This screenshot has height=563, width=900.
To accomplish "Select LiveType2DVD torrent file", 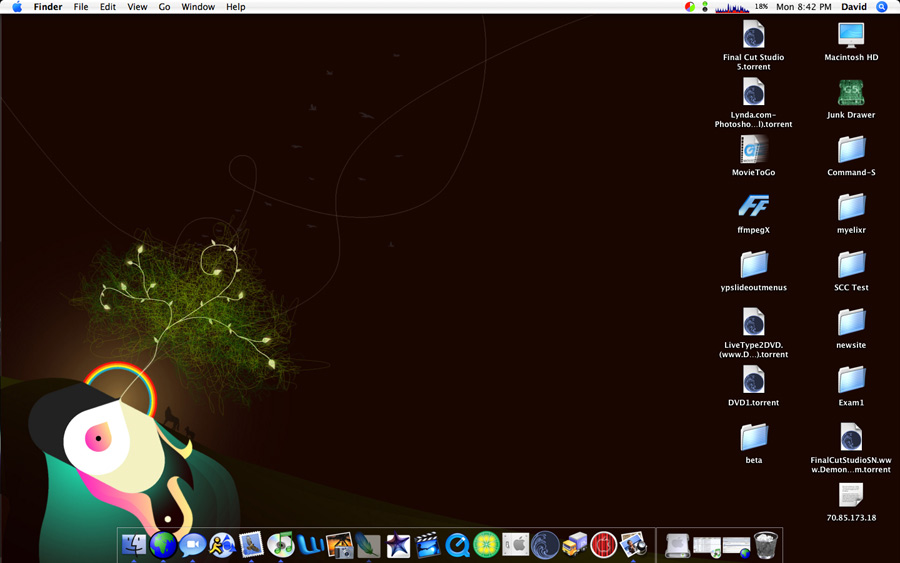I will pyautogui.click(x=753, y=322).
